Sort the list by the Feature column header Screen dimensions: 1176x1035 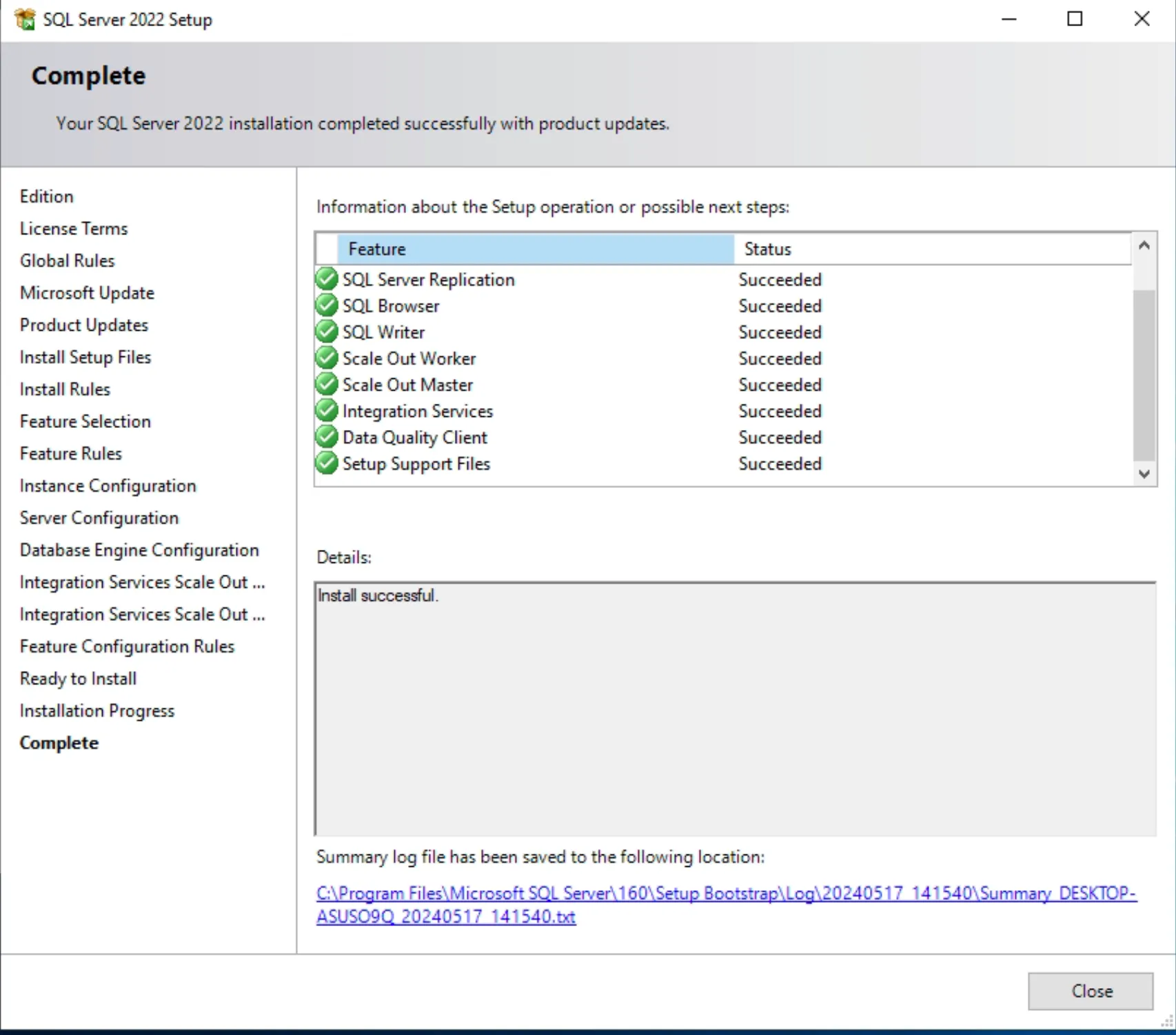(536, 249)
